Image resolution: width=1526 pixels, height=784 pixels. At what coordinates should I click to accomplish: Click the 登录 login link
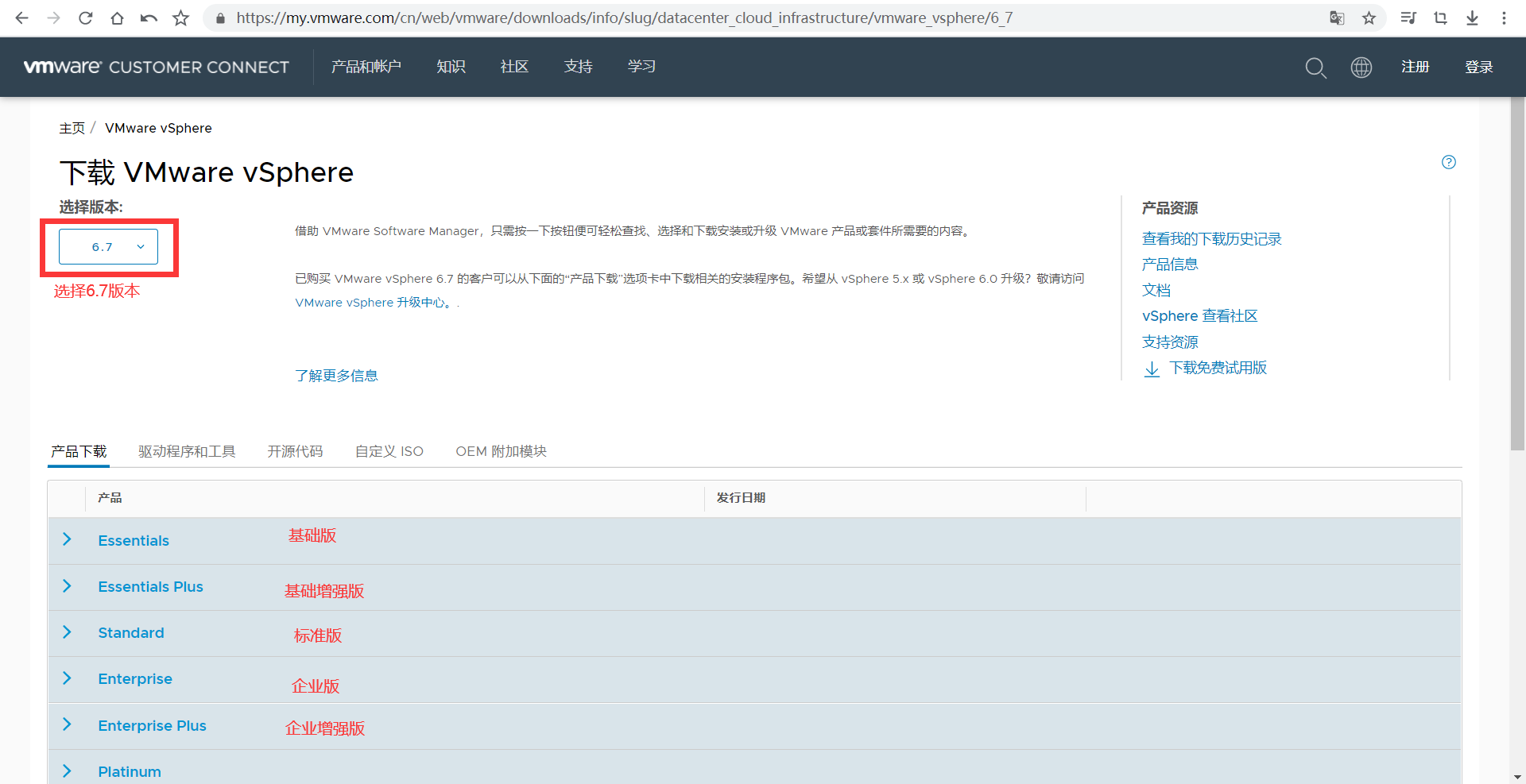click(x=1479, y=67)
